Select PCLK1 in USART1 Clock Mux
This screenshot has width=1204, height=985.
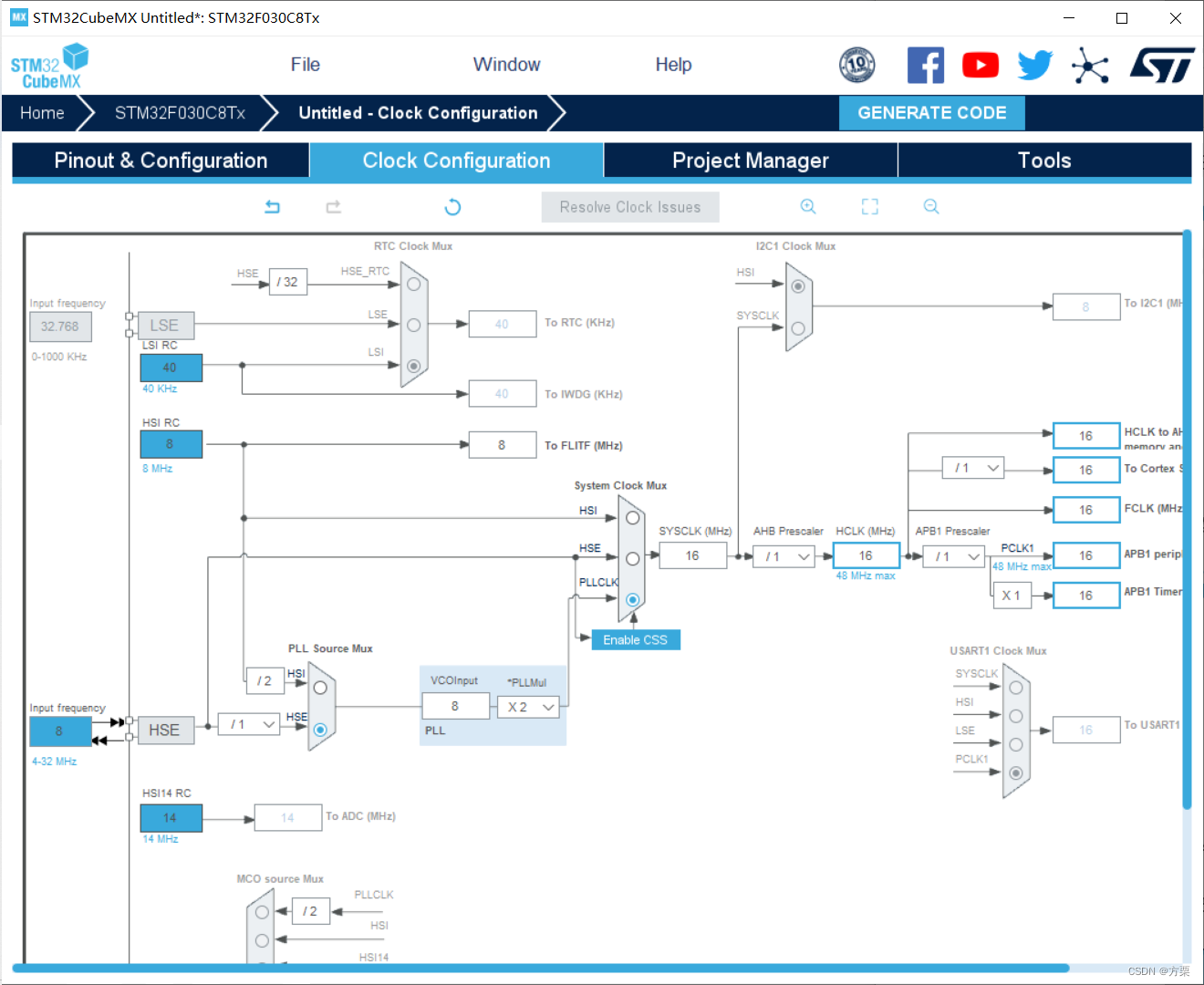tap(1015, 772)
